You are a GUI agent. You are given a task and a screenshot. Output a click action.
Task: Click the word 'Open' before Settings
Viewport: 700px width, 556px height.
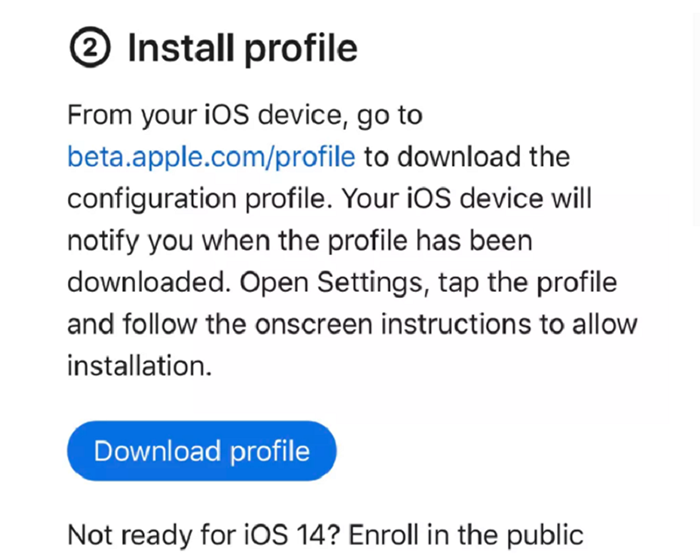pos(274,282)
